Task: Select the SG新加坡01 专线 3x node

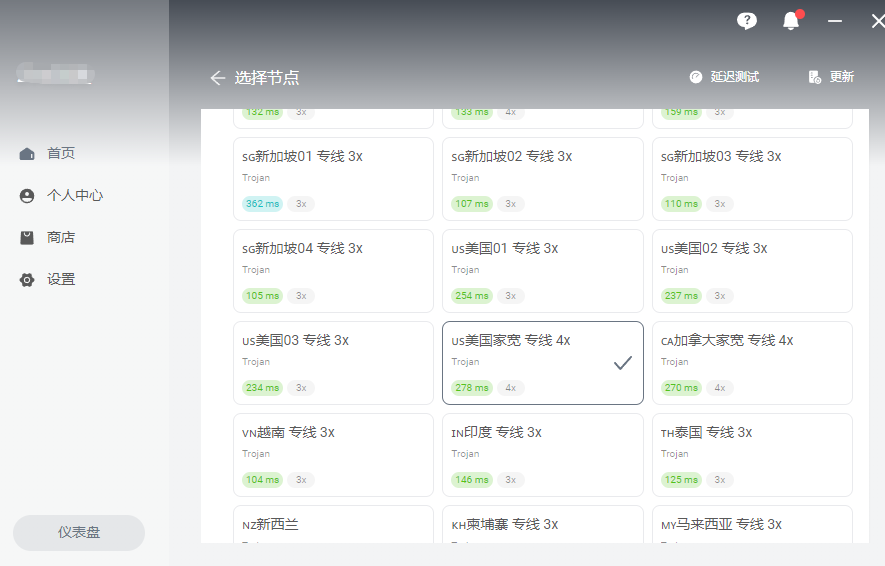Action: pyautogui.click(x=334, y=179)
